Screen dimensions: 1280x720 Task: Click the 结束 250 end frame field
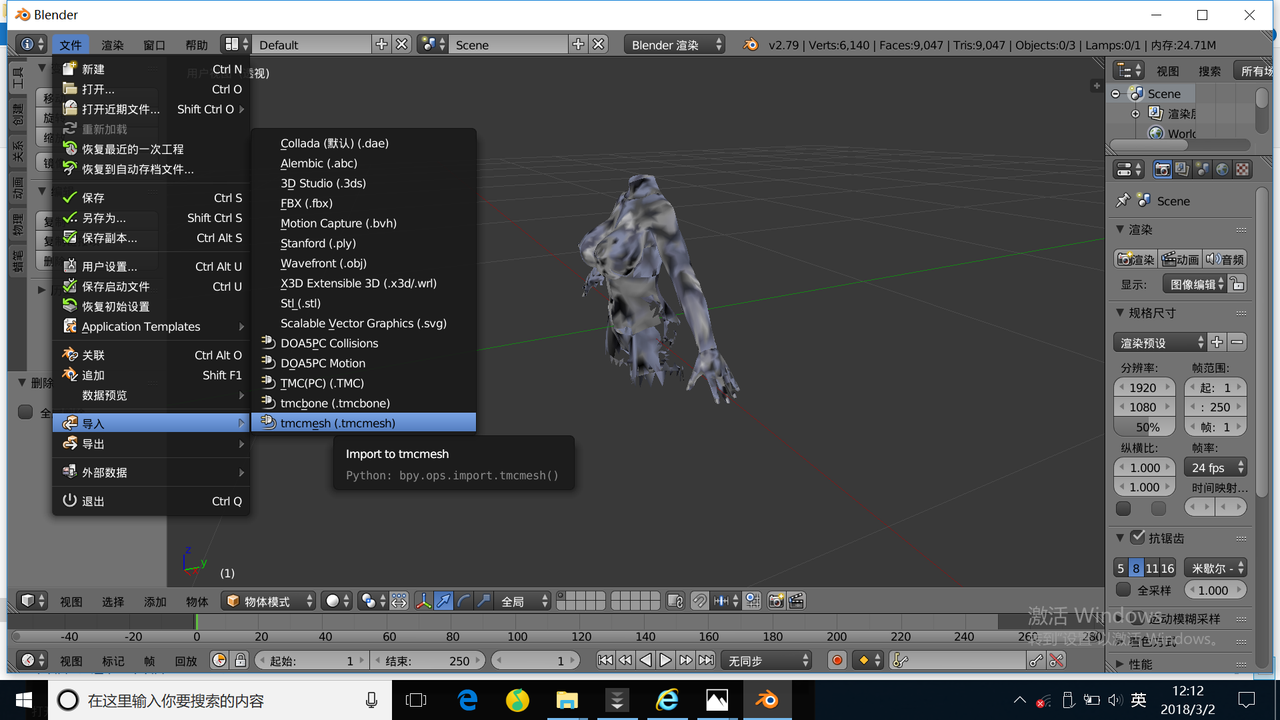(x=428, y=660)
